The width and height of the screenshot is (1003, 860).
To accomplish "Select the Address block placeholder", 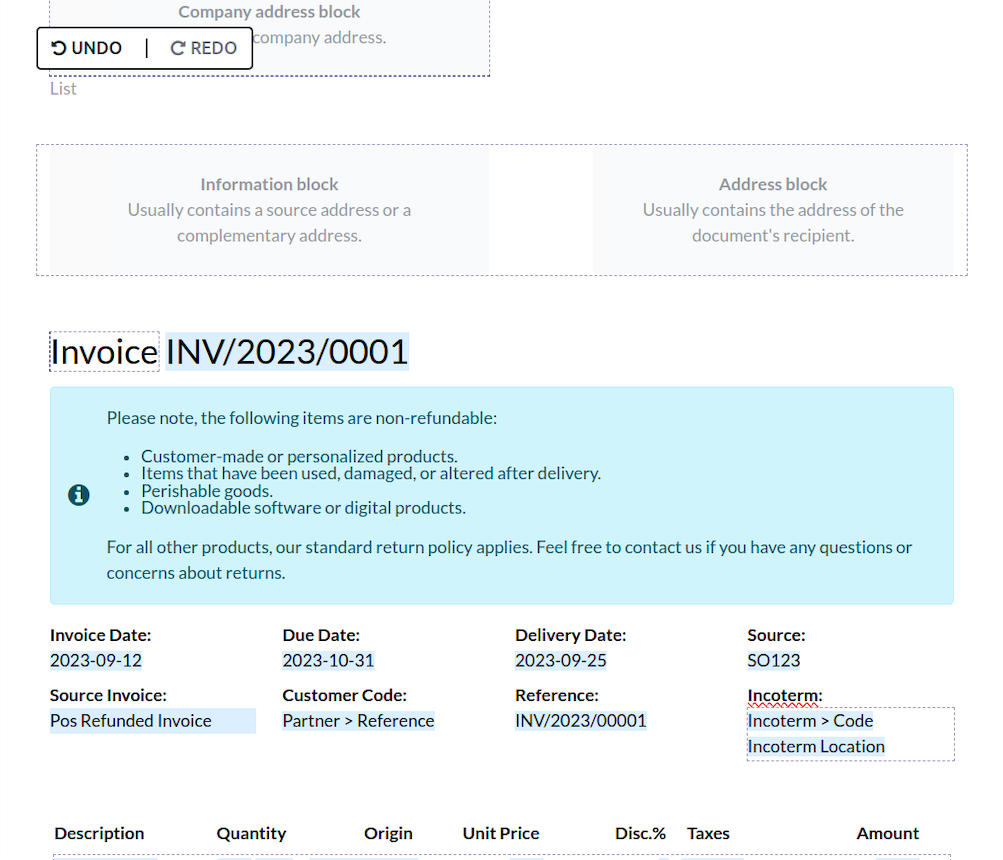I will 772,210.
